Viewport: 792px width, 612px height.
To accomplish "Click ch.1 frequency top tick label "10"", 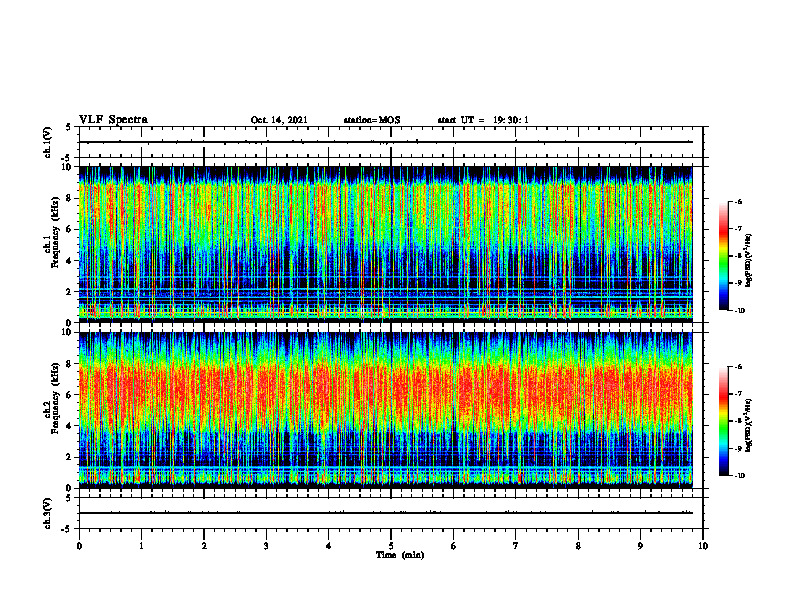I will tap(68, 167).
